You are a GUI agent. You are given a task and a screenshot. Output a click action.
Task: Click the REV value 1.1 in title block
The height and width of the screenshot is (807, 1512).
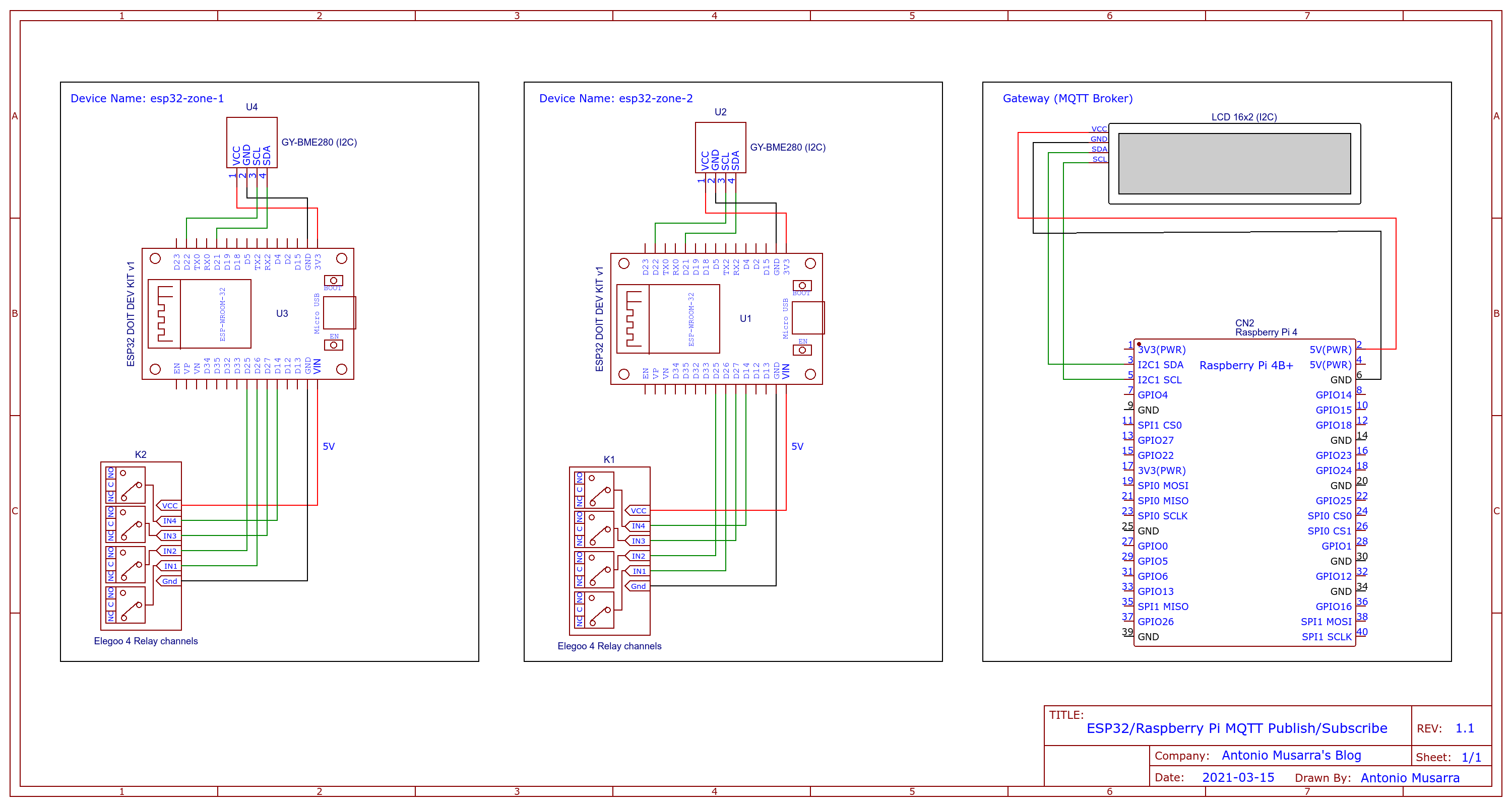point(1464,728)
